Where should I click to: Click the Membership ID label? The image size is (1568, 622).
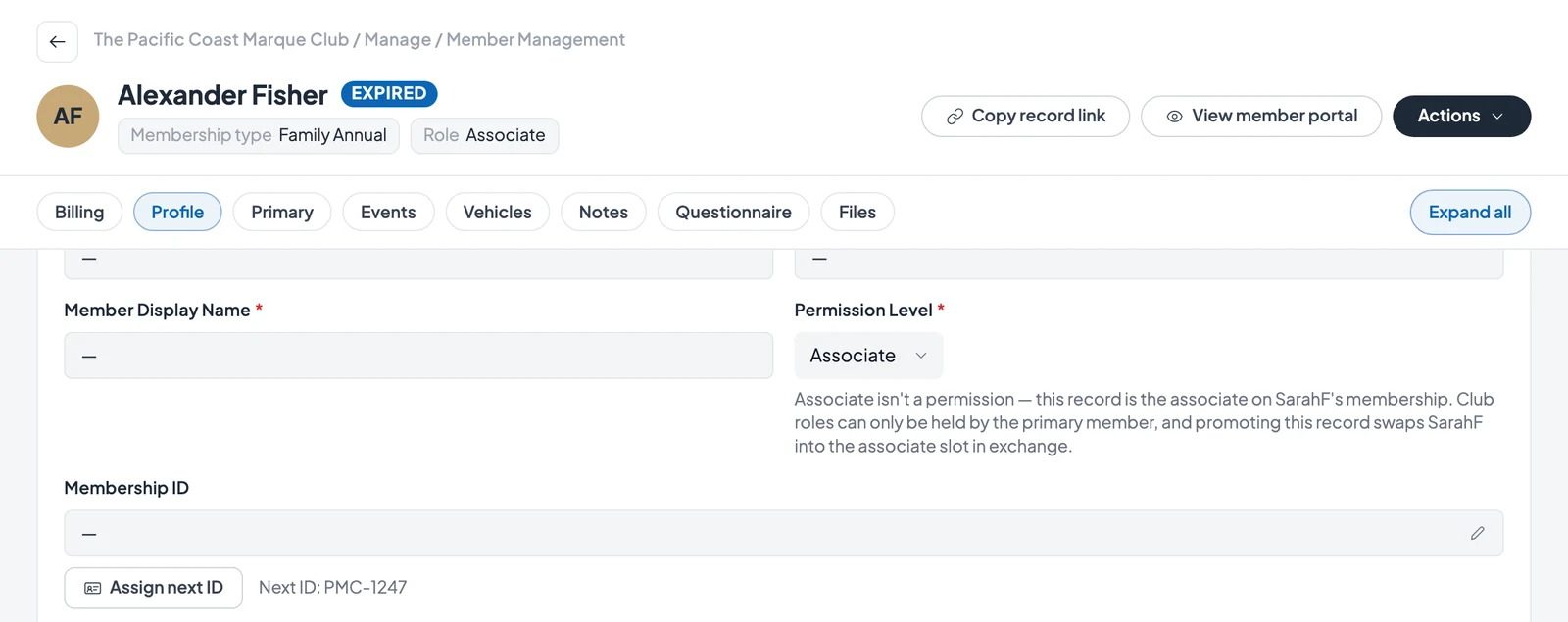pos(126,488)
